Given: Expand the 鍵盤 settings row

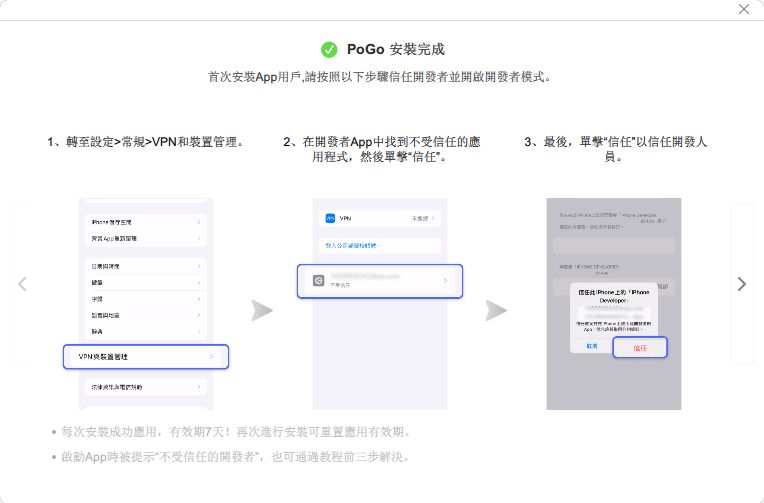Looking at the screenshot, I should 146,283.
